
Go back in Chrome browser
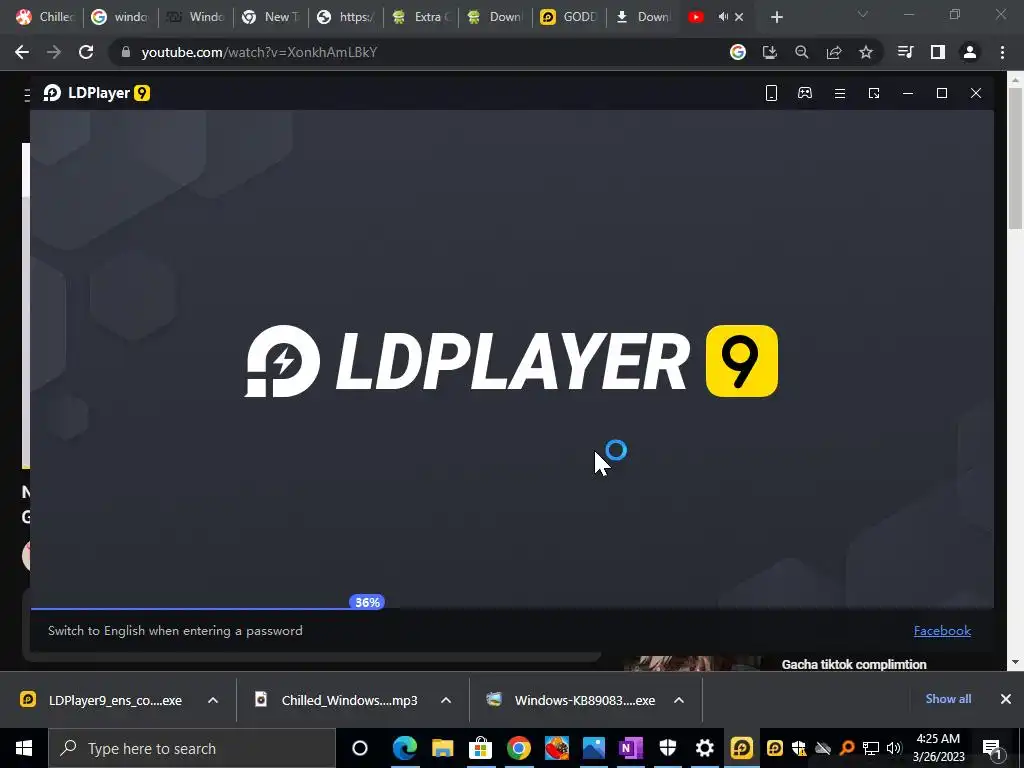(22, 52)
